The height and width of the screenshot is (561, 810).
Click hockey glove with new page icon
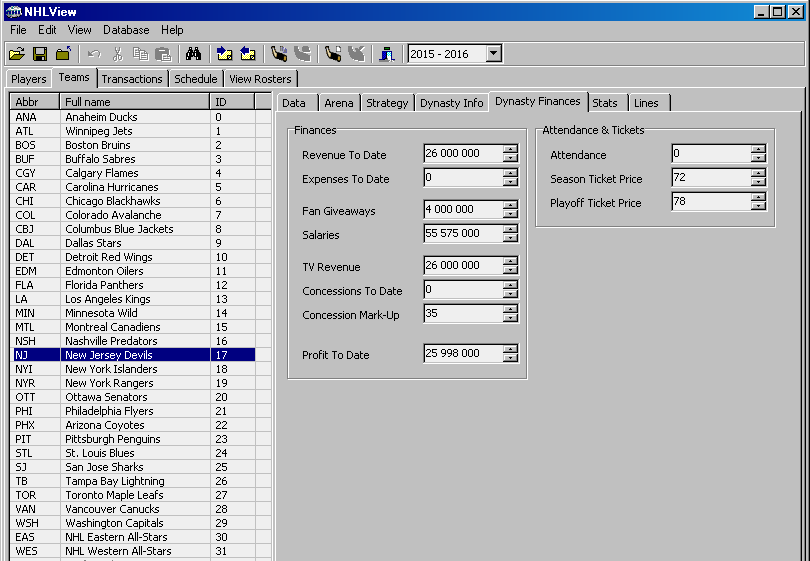click(x=333, y=54)
